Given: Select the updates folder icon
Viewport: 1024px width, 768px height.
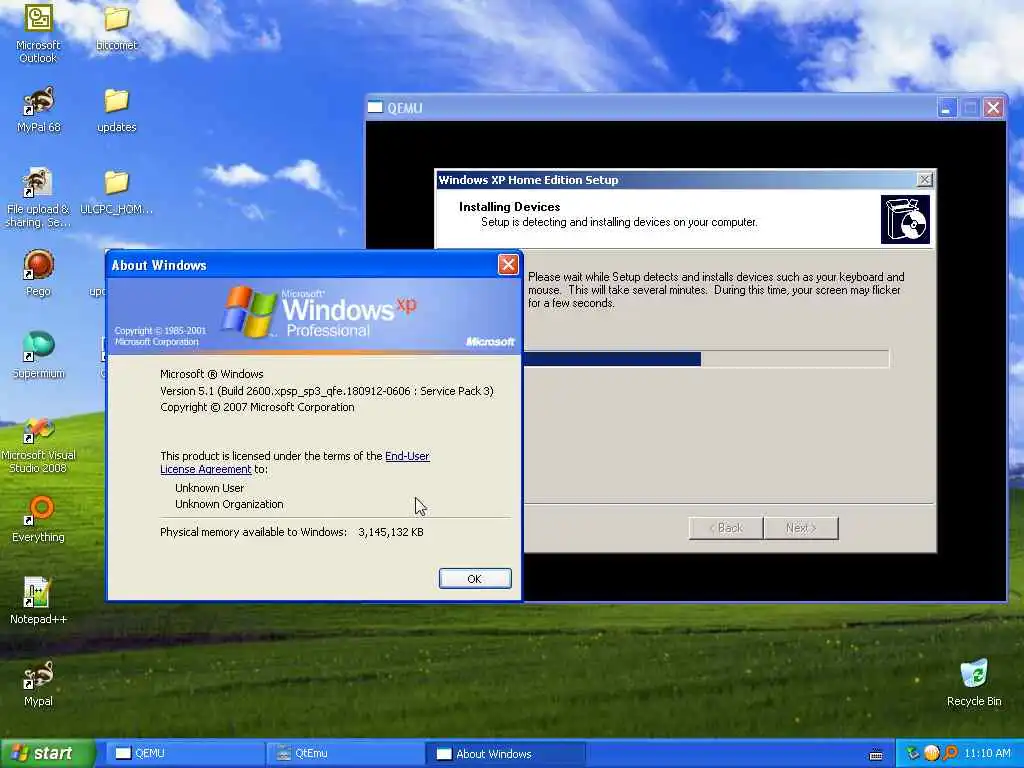Looking at the screenshot, I should click(x=116, y=109).
